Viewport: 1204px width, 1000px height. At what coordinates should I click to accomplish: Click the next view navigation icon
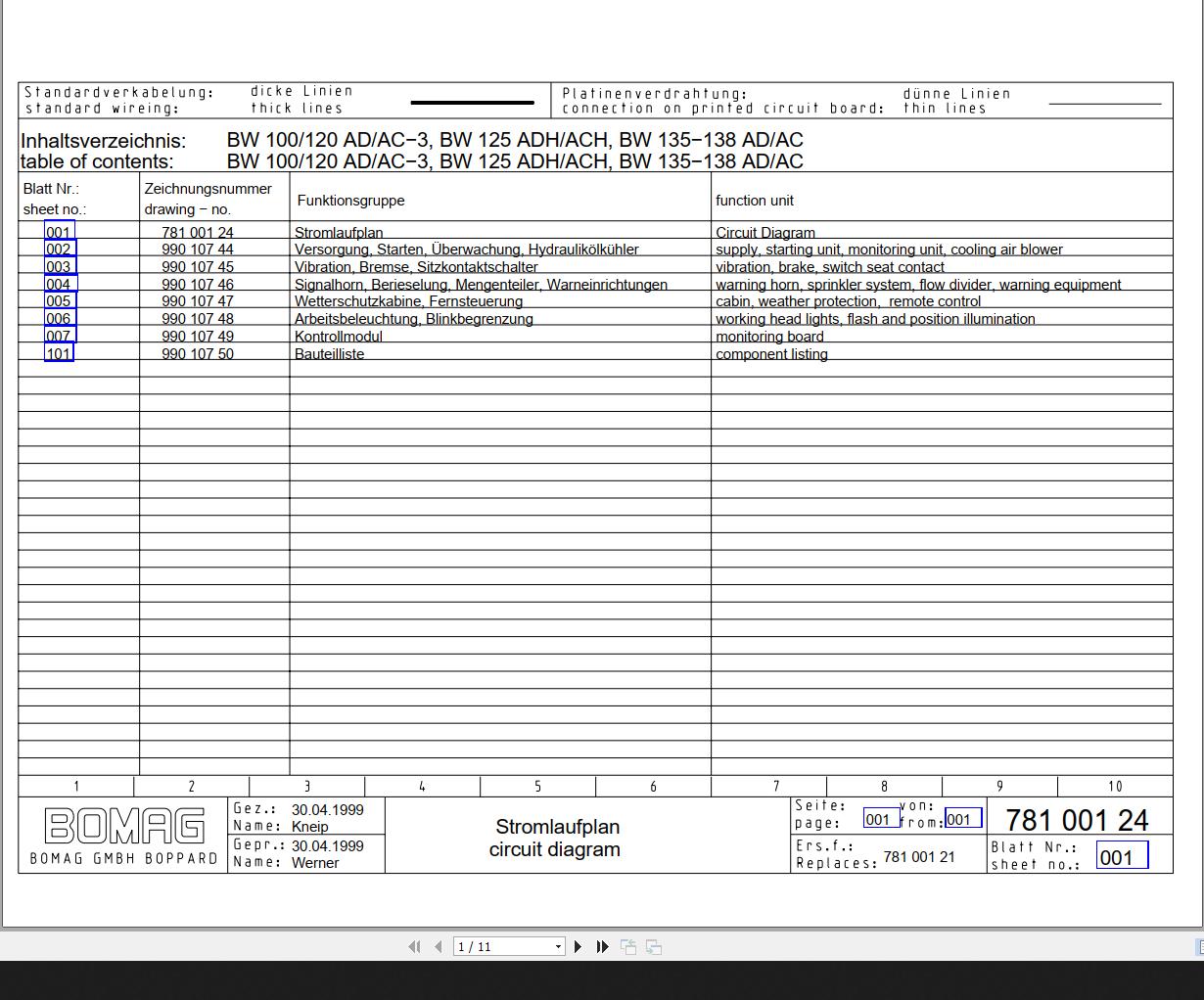point(654,946)
